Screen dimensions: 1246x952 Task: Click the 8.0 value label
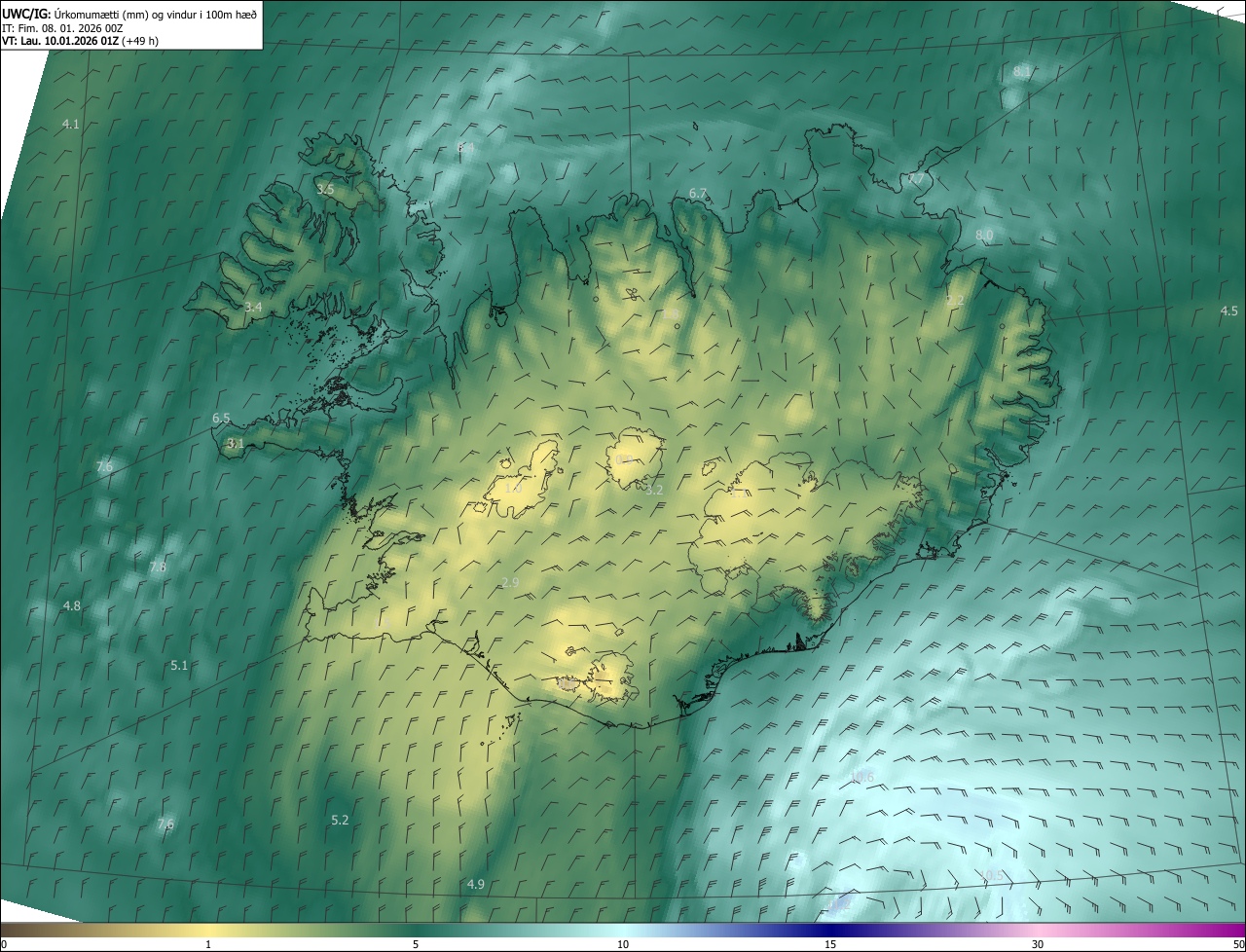pyautogui.click(x=984, y=236)
